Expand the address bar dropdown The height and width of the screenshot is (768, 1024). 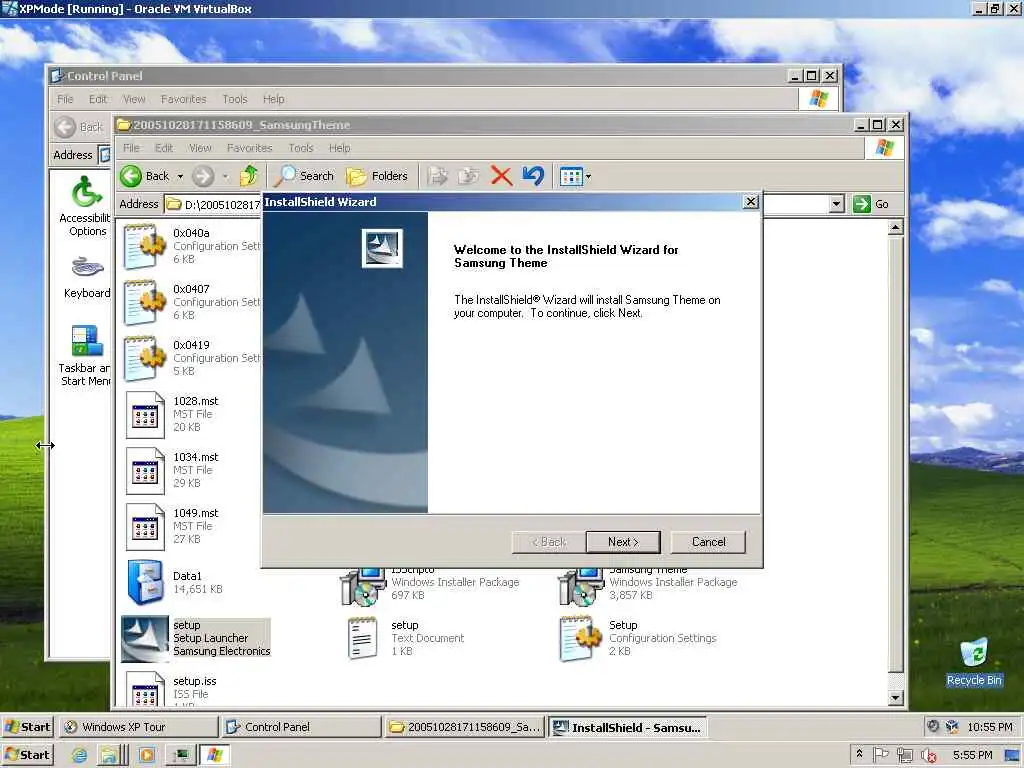837,204
